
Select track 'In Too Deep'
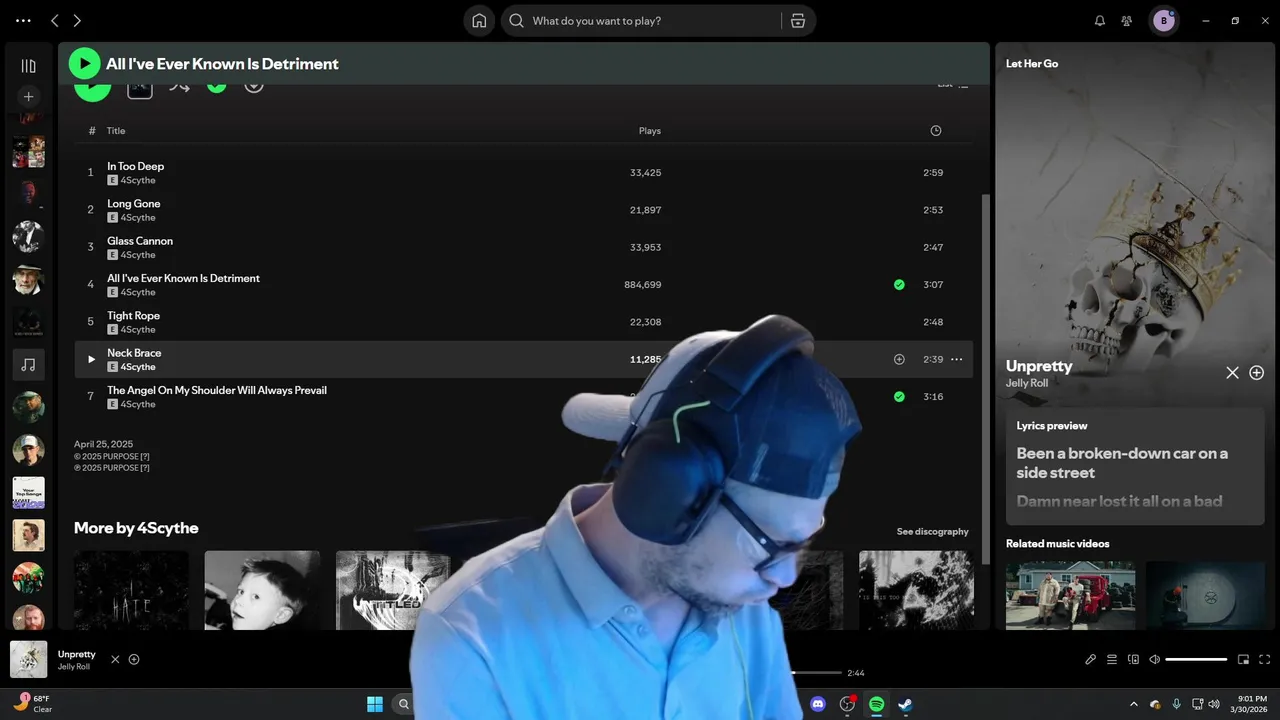(x=135, y=166)
